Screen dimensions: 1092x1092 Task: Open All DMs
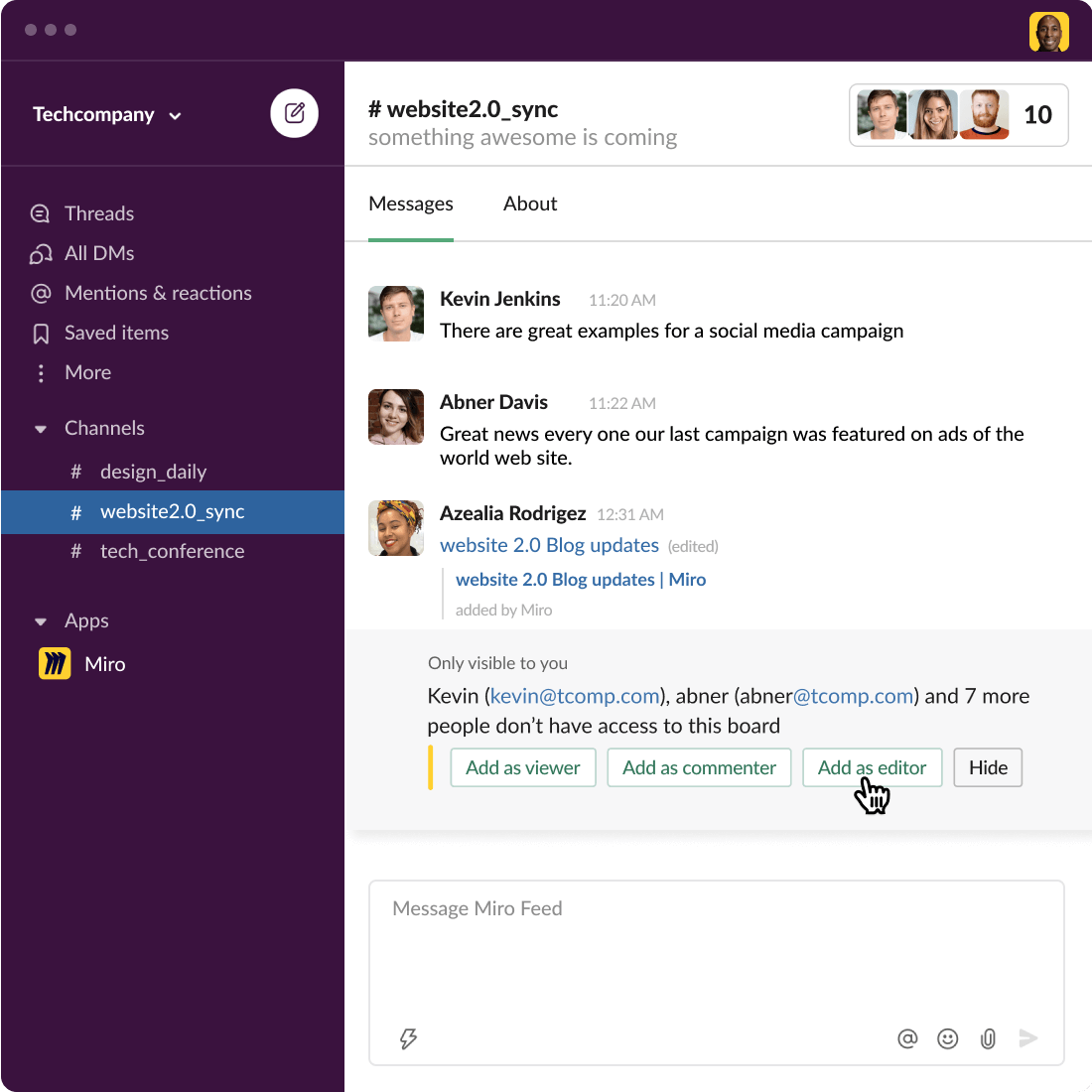click(x=98, y=253)
